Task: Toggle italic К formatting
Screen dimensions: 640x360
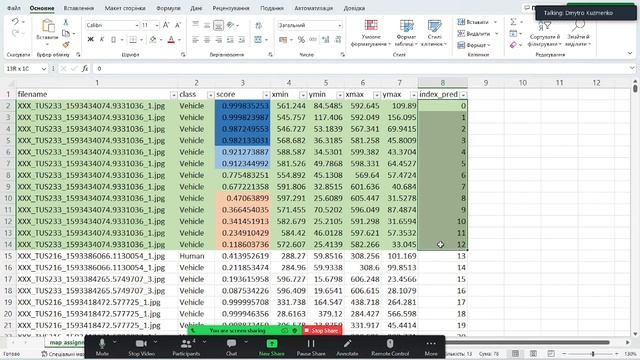Action: [x=102, y=40]
